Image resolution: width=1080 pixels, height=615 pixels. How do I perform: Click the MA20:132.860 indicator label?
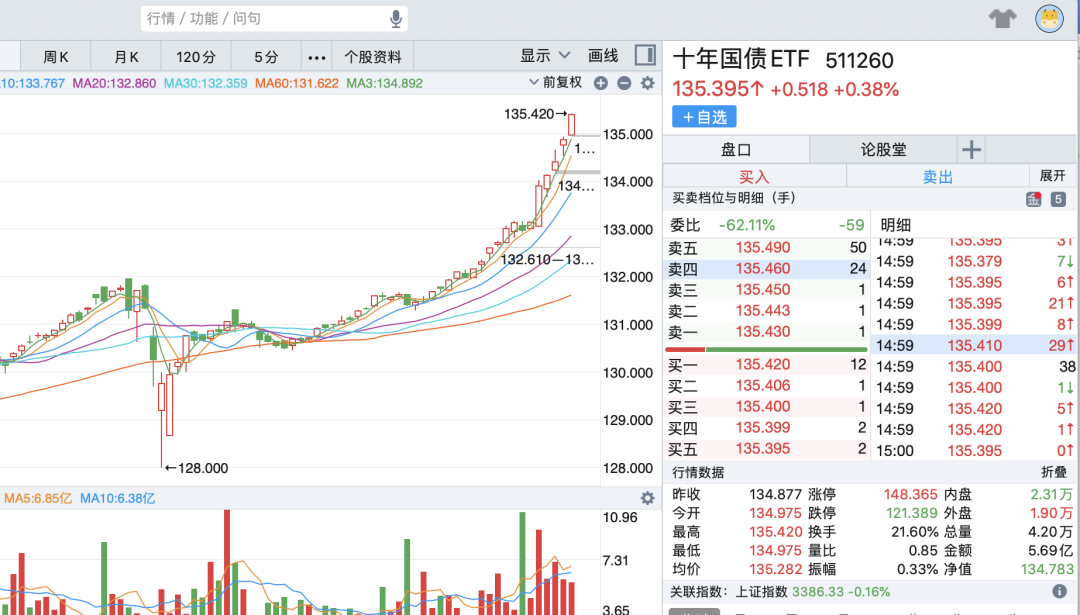tap(114, 83)
